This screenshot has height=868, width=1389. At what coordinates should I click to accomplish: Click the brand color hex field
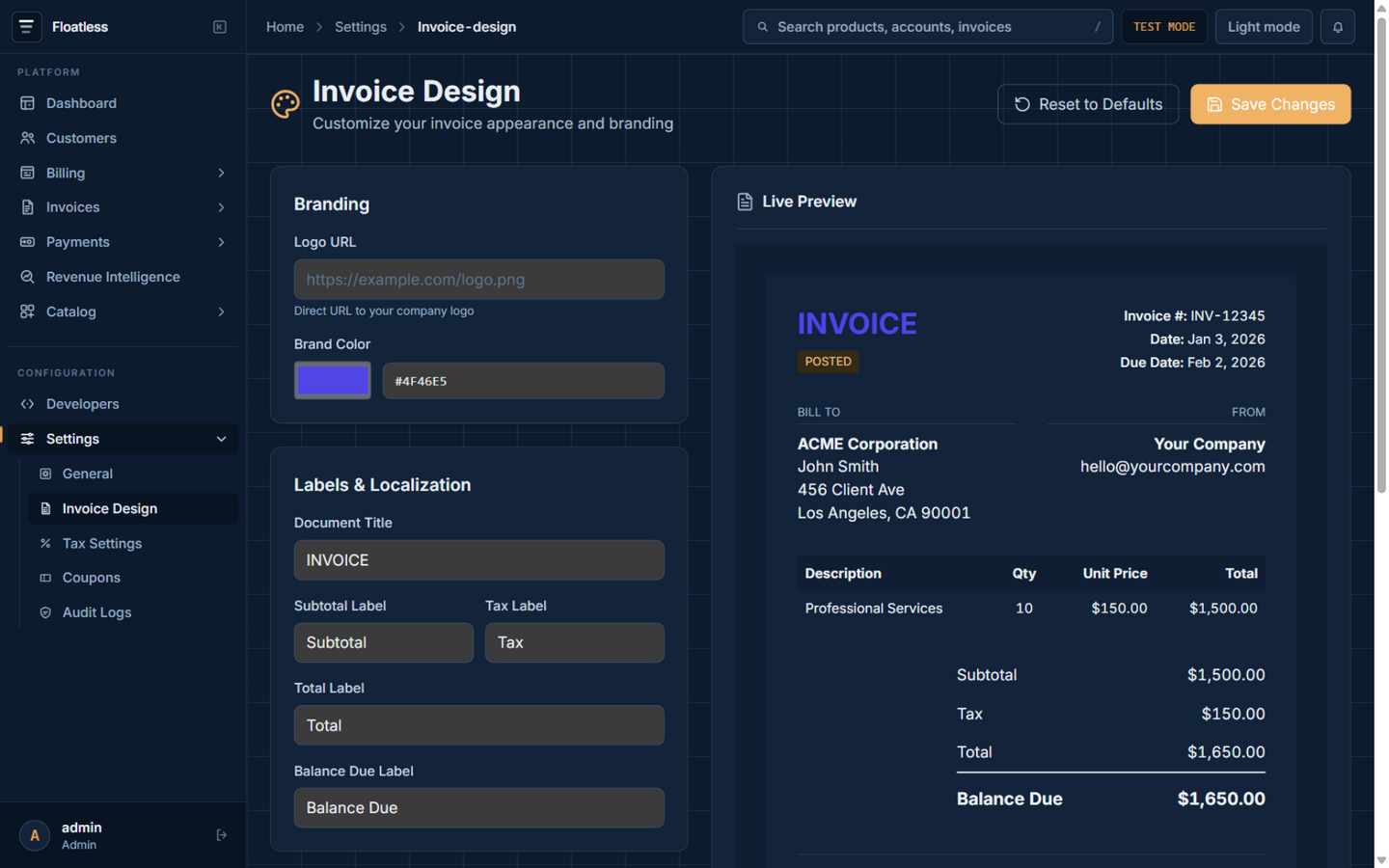click(x=523, y=381)
